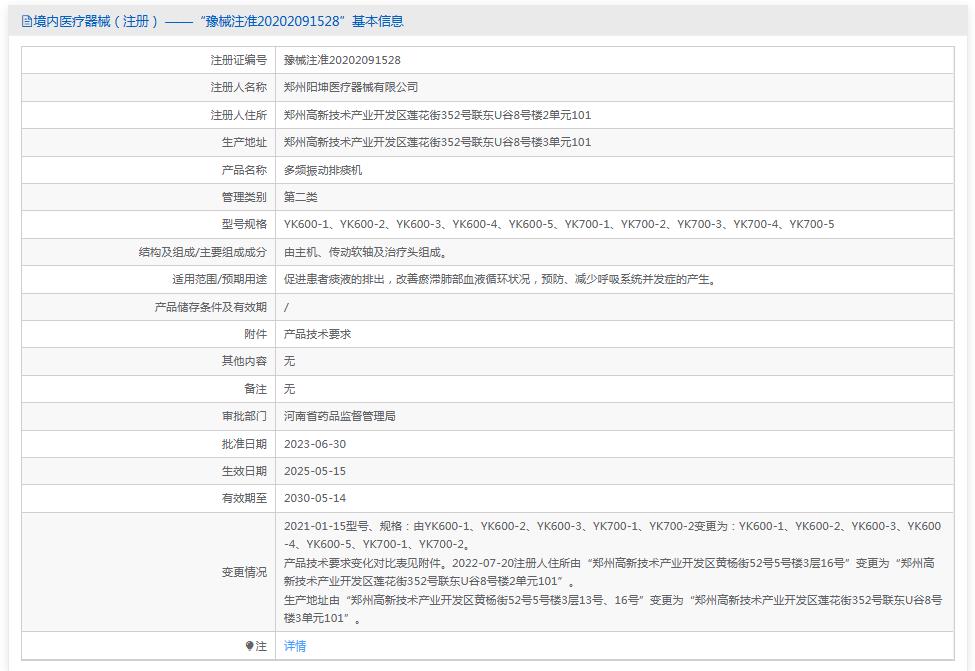
Task: Click the 适用范围/预期用途 label
Action: (x=219, y=279)
